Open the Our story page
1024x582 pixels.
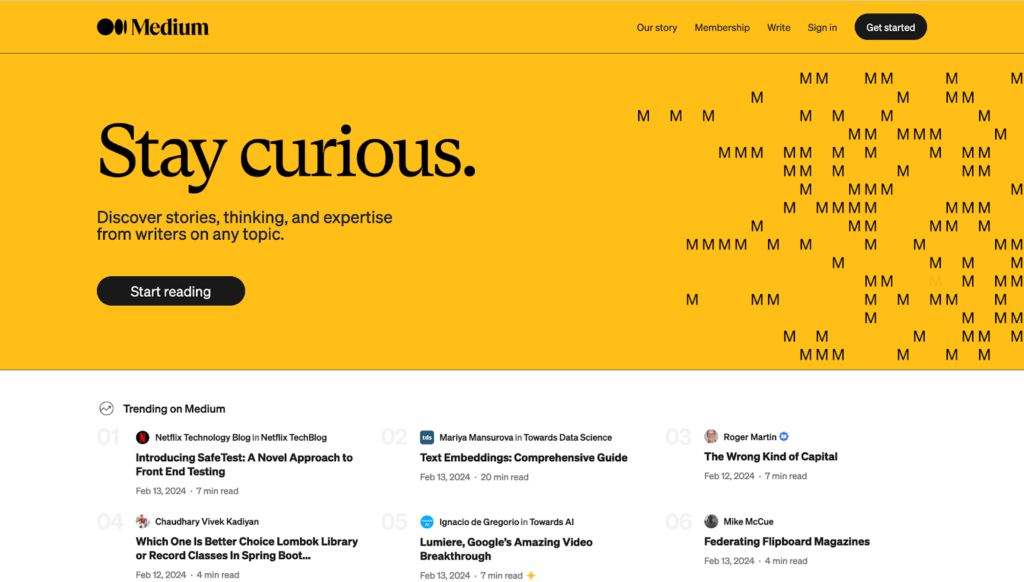click(x=657, y=27)
